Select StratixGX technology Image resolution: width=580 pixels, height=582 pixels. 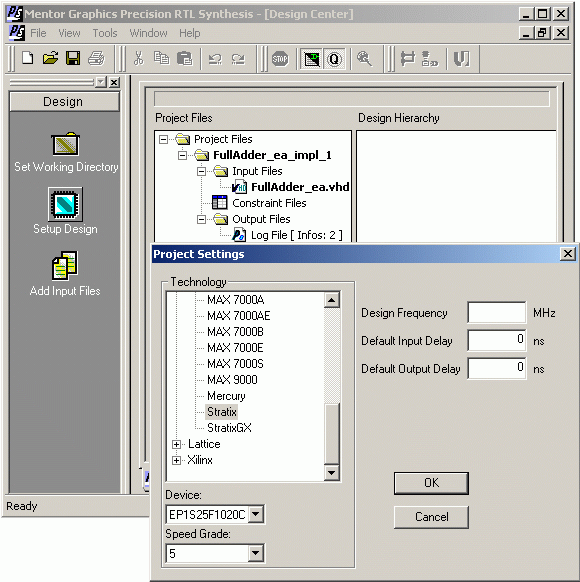(x=229, y=428)
